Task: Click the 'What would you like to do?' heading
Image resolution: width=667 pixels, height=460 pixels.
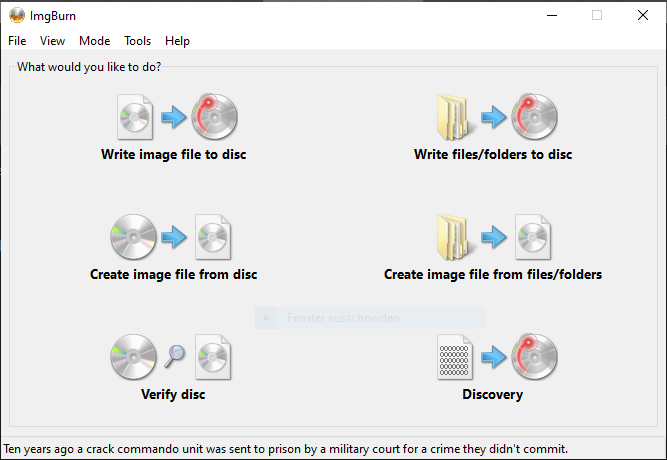Action: pos(89,67)
